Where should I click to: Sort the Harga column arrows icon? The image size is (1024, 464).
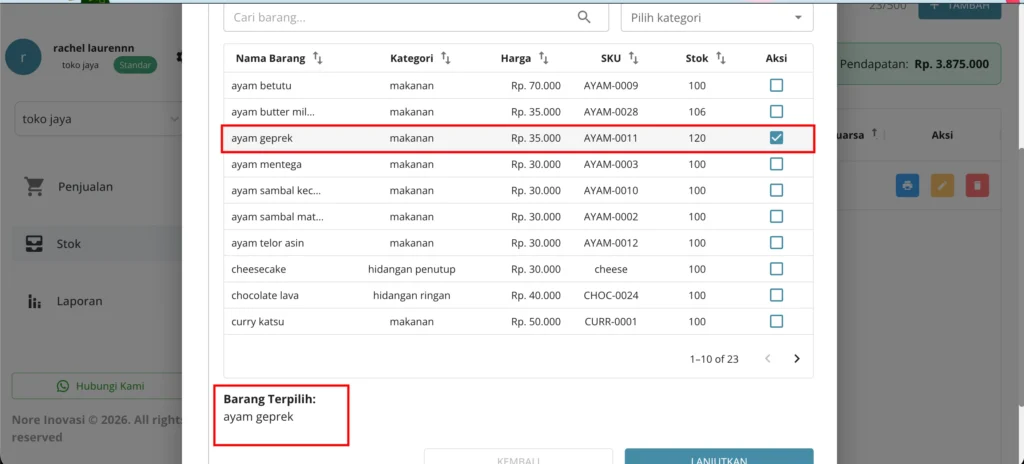pos(543,58)
